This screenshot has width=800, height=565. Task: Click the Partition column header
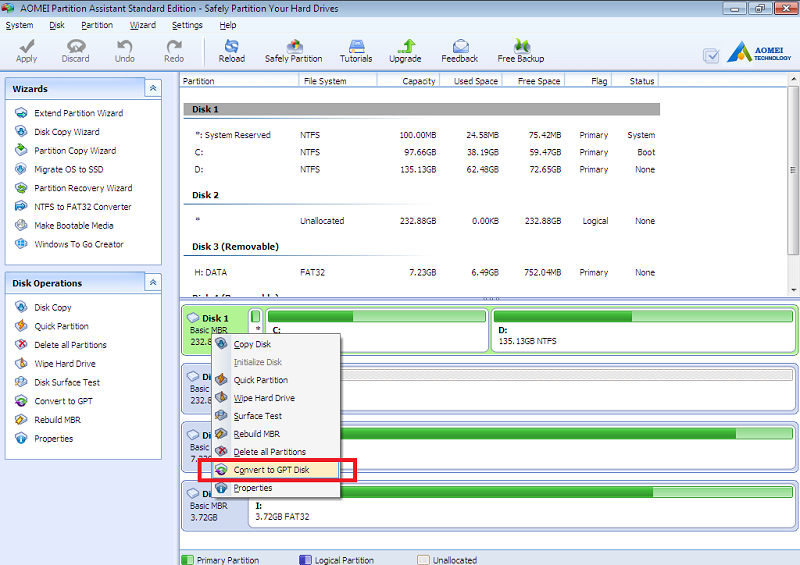tap(239, 81)
